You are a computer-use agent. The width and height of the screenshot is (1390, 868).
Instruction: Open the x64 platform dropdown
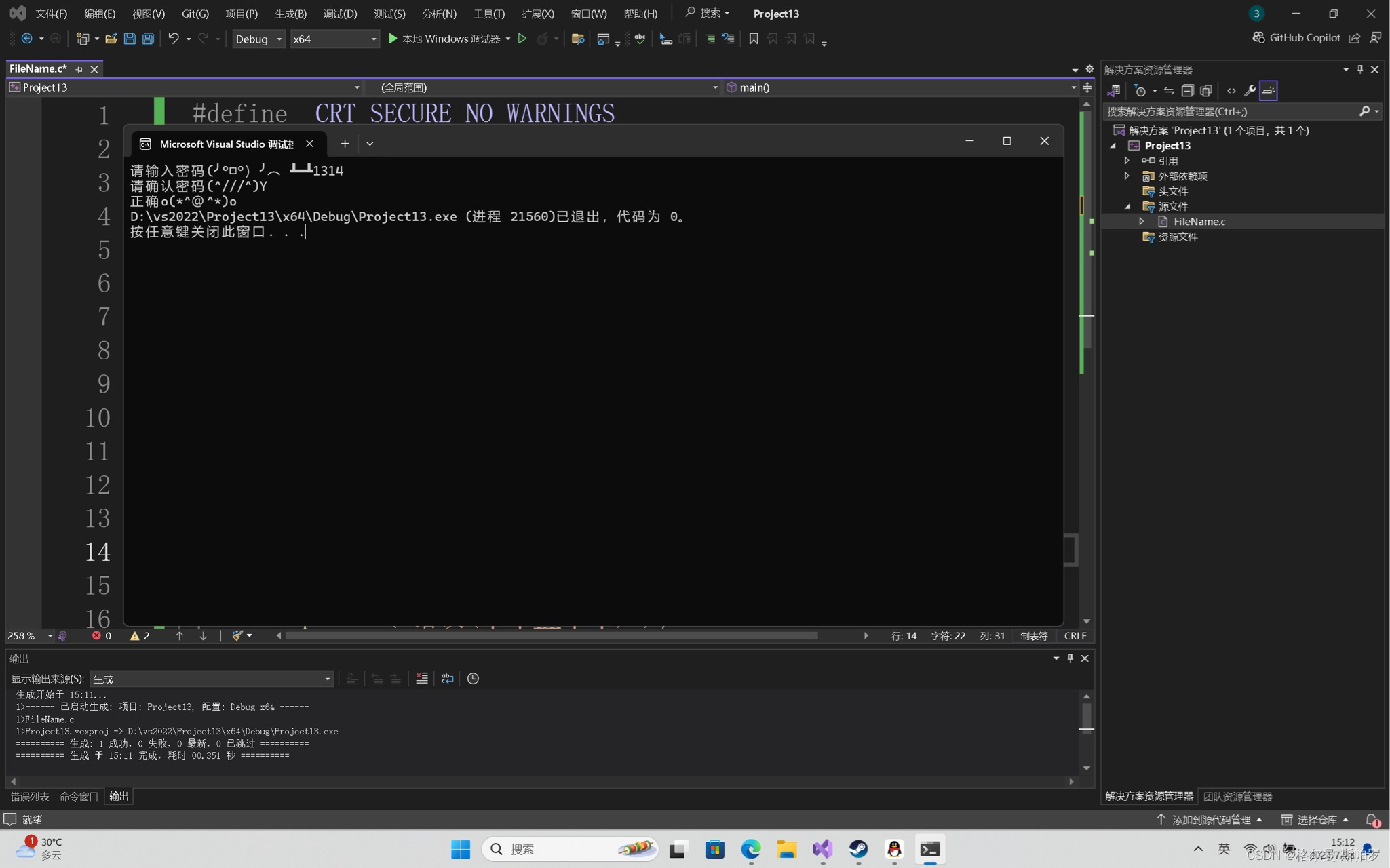pos(334,39)
